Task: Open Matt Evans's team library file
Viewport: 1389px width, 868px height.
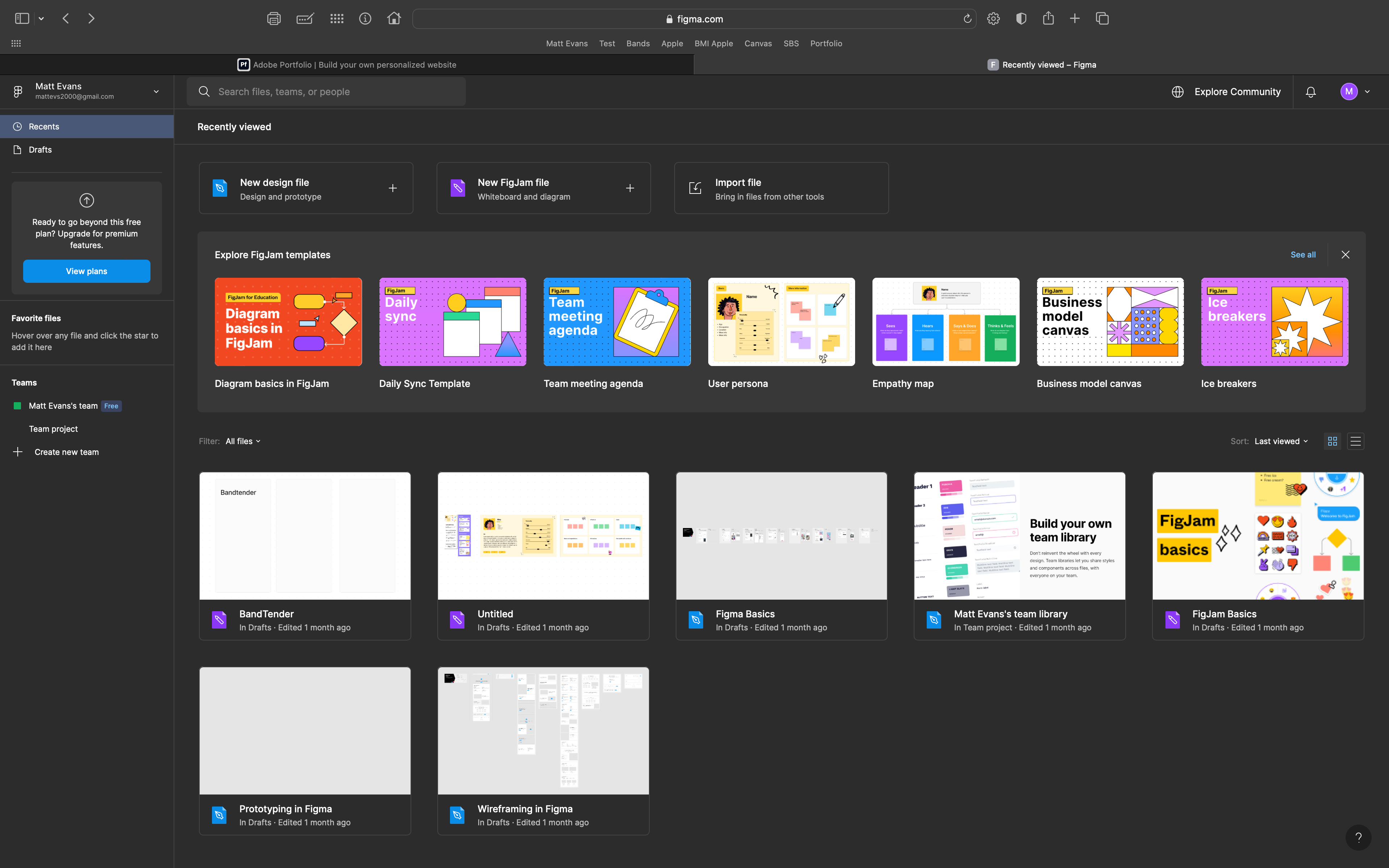Action: [1019, 556]
